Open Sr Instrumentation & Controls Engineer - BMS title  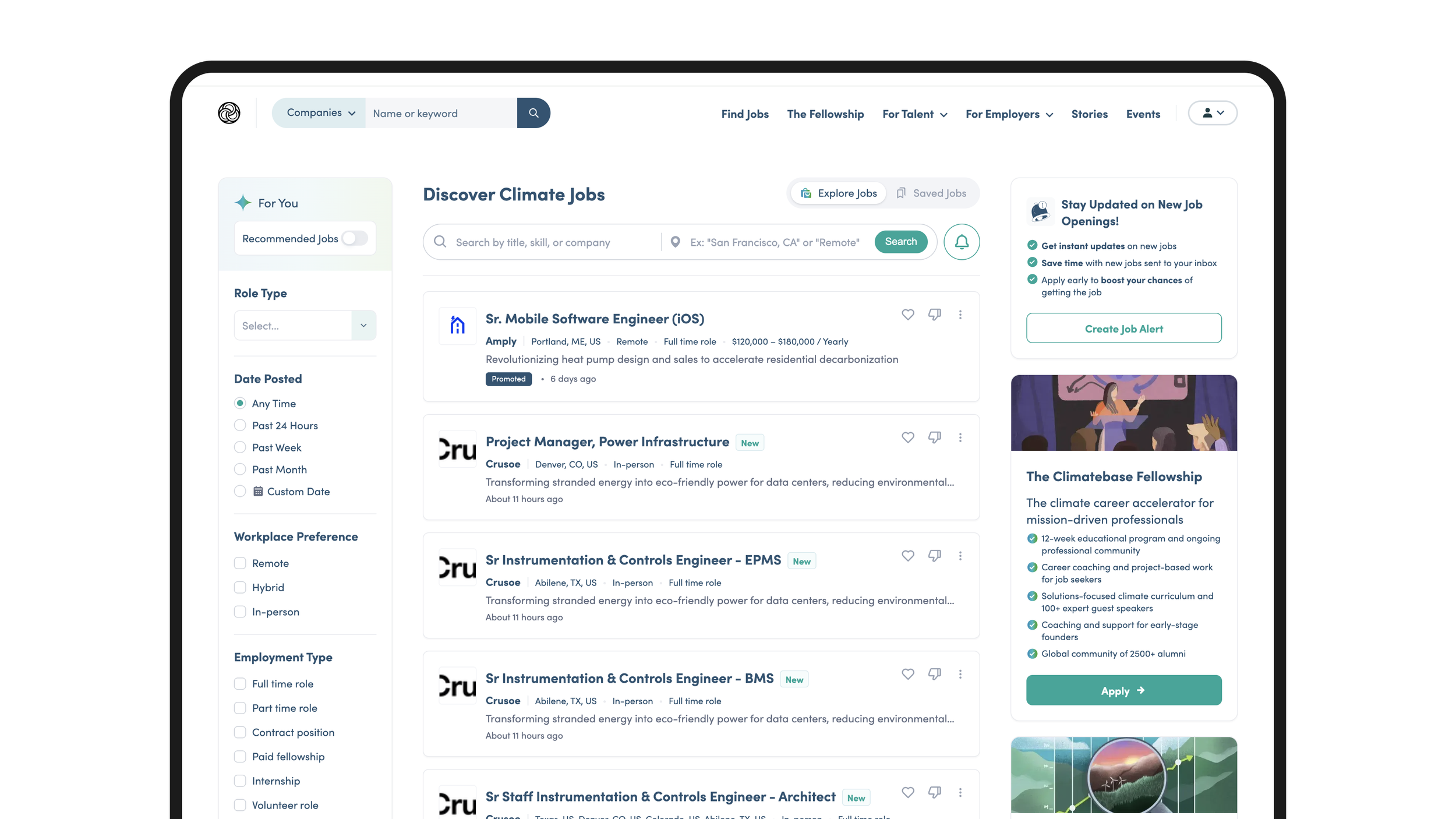tap(630, 679)
